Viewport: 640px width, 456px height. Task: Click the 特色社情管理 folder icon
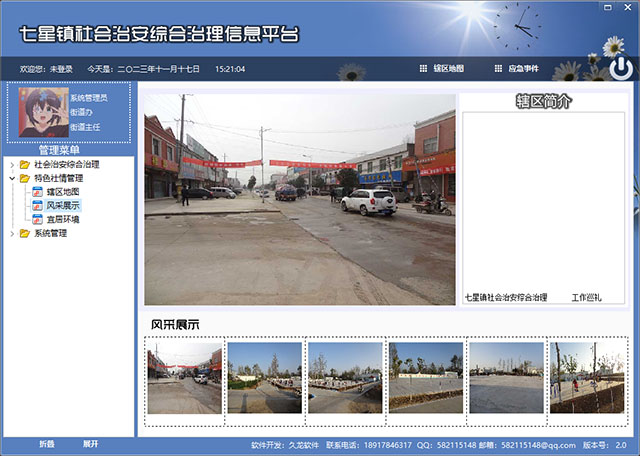pos(25,178)
